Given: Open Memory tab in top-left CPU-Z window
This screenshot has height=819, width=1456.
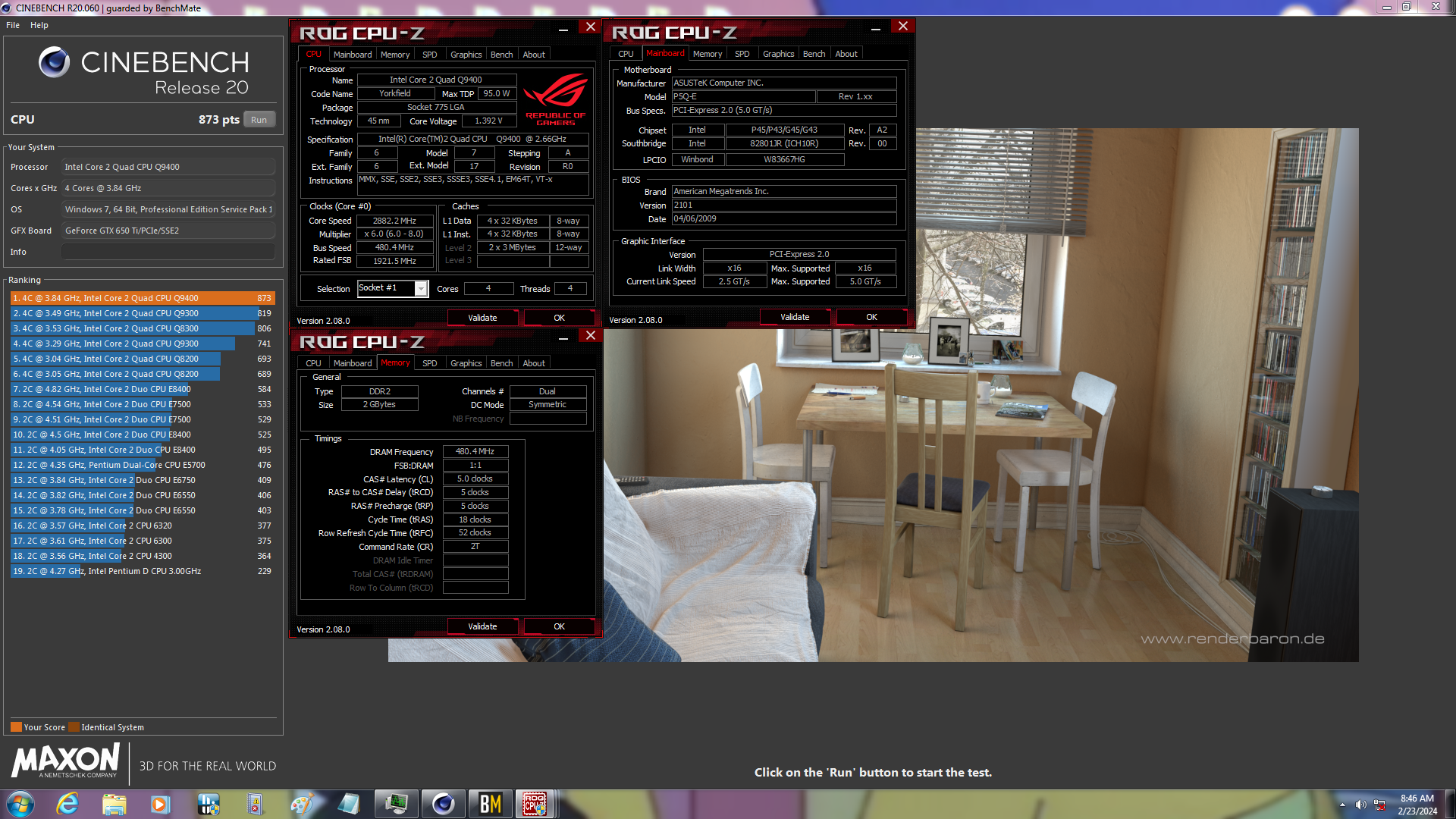Looking at the screenshot, I should tap(395, 55).
